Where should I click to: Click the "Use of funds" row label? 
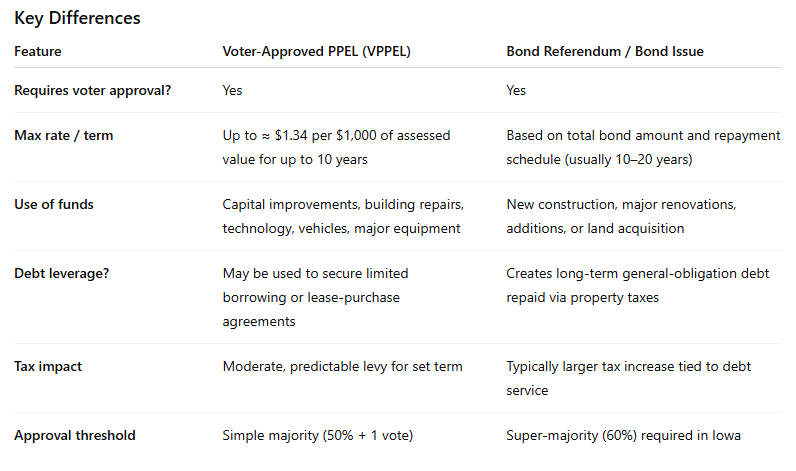[55, 204]
